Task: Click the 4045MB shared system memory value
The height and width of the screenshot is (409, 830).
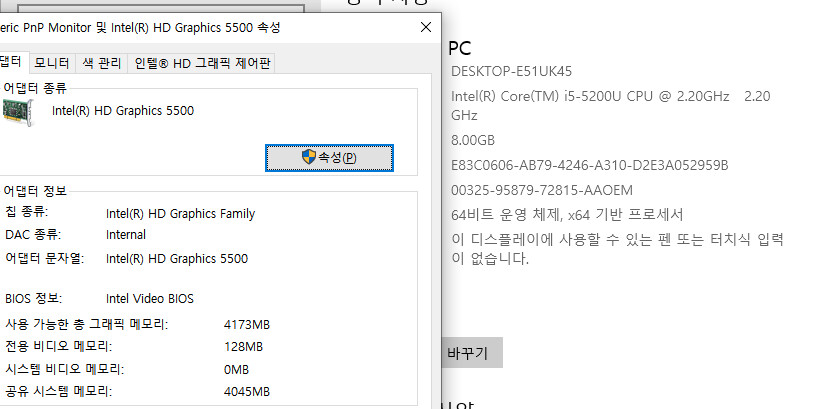Action: point(247,392)
